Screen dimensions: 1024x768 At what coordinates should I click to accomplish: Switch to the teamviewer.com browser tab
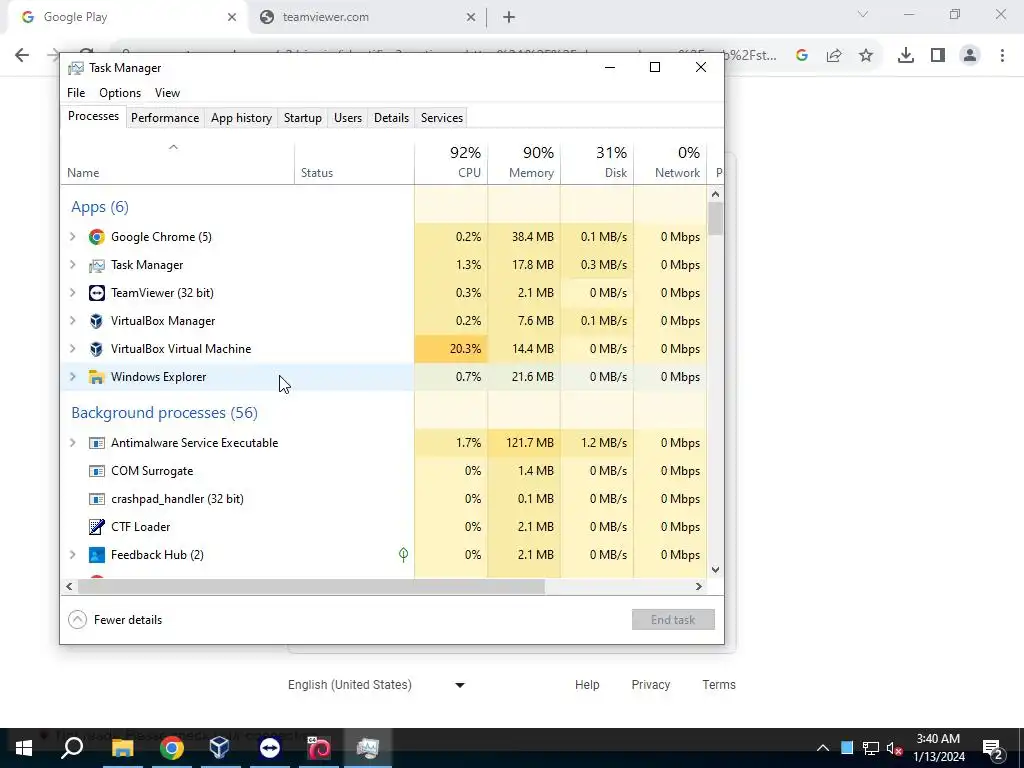(x=368, y=17)
